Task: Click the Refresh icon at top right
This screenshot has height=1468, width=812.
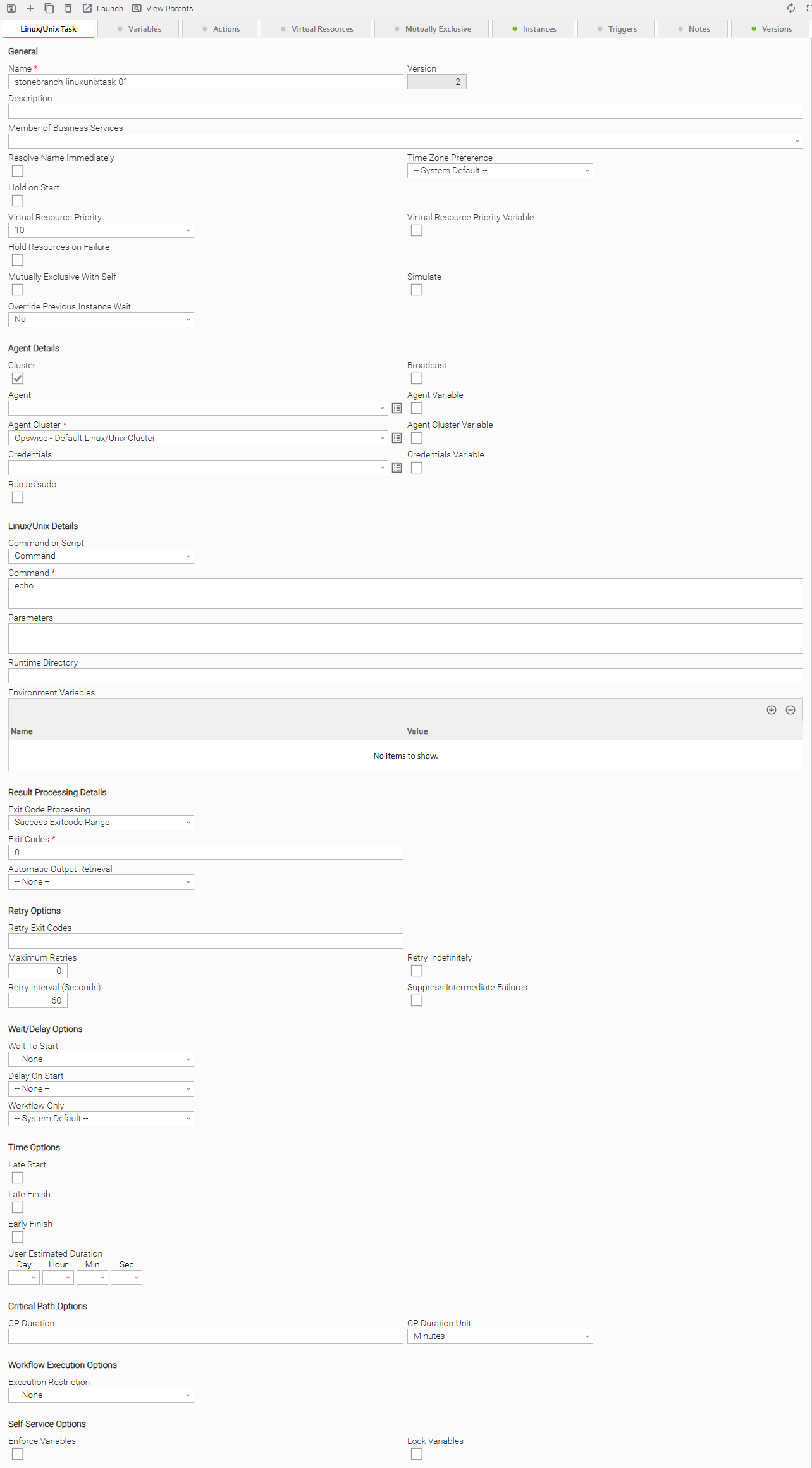Action: [x=790, y=8]
